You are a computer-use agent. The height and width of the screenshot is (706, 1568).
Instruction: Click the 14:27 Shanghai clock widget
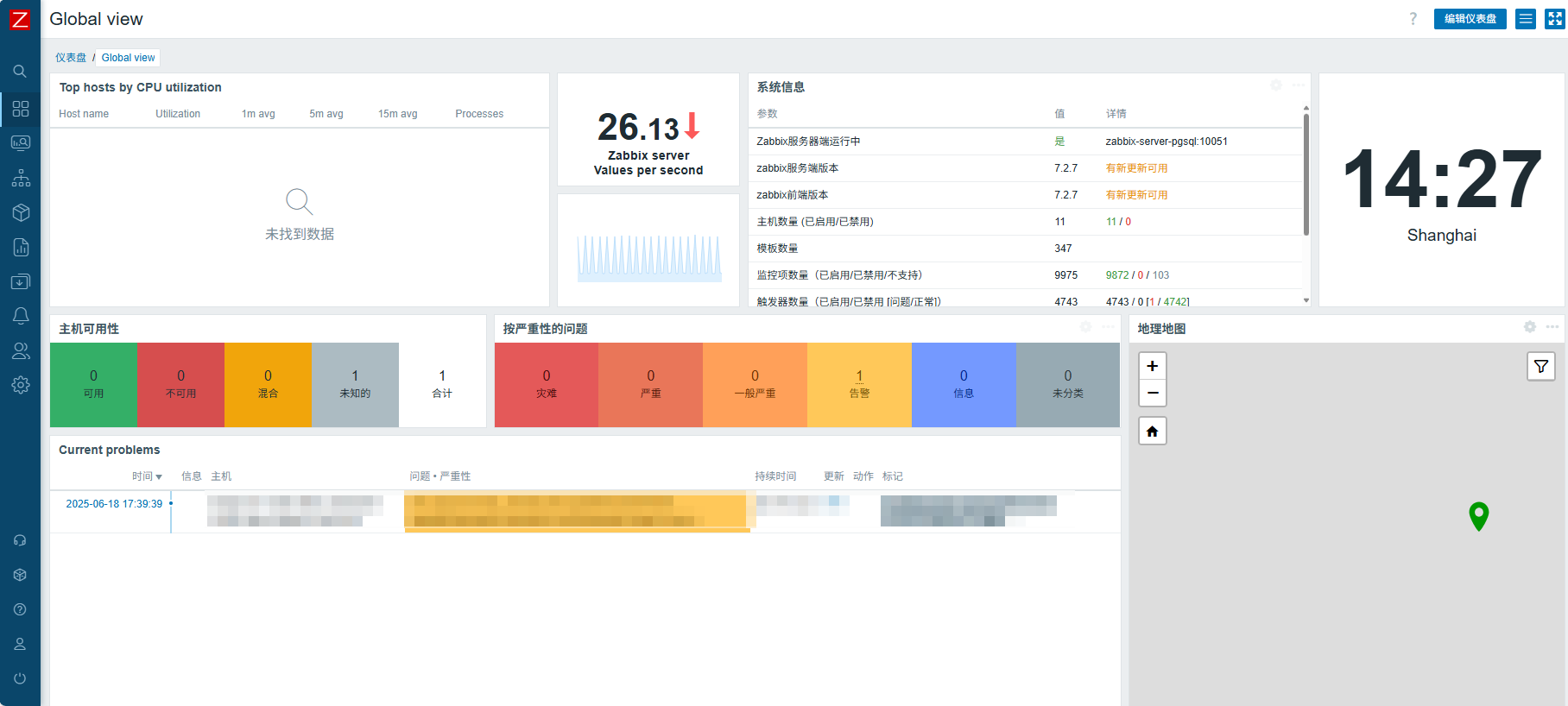(x=1442, y=190)
